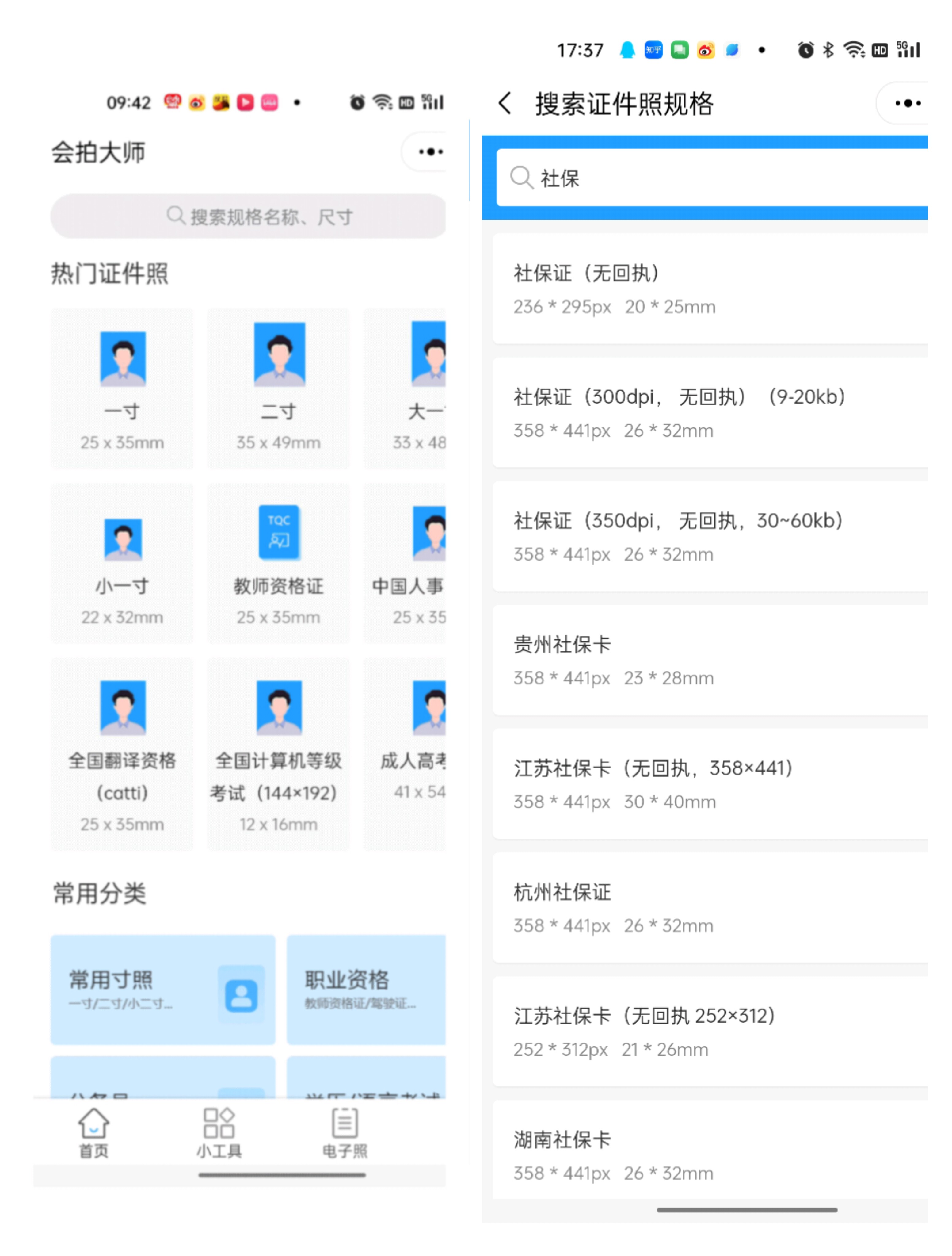Tap the person icon in 常用寸照 tile

241,995
